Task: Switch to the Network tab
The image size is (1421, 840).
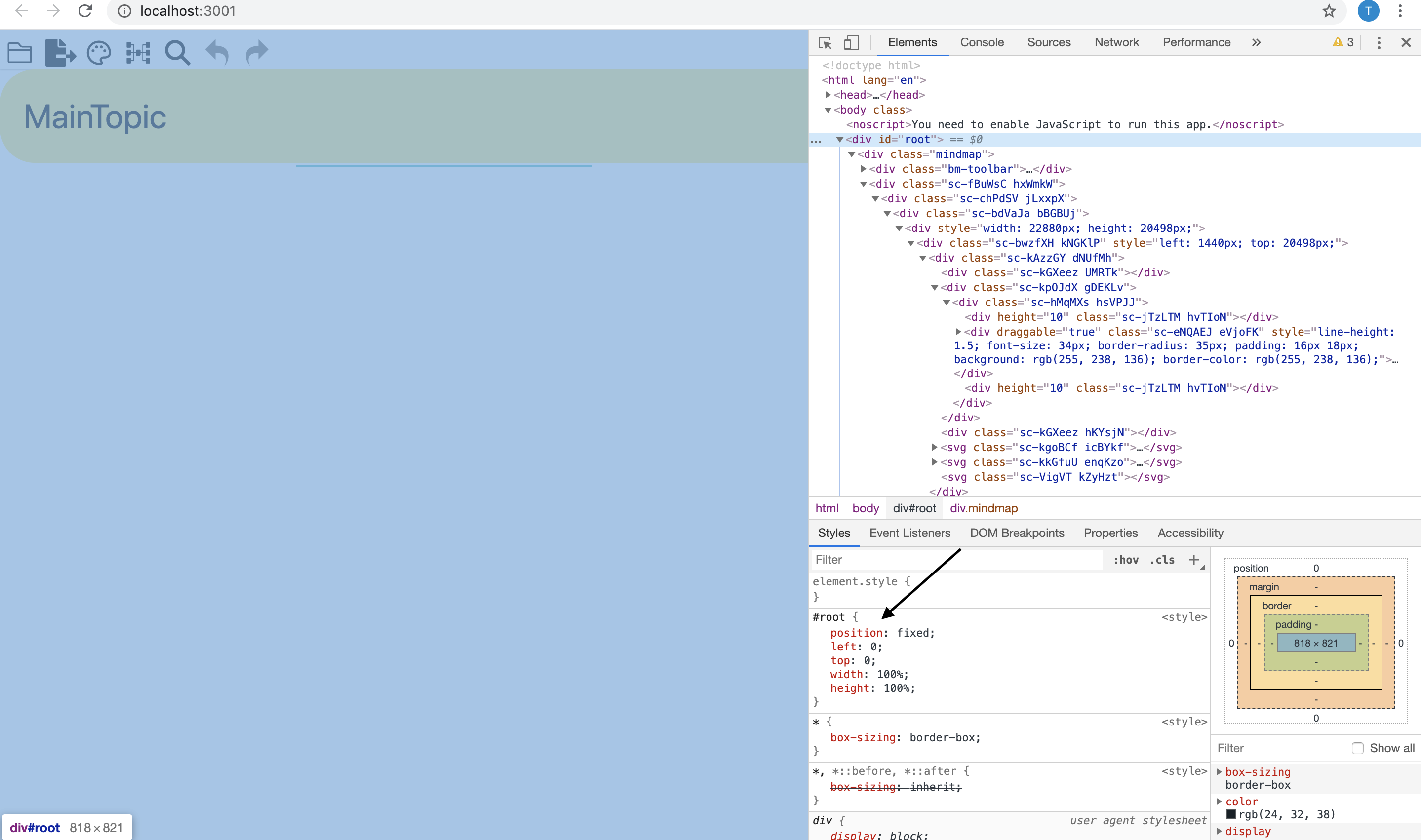Action: click(1116, 42)
